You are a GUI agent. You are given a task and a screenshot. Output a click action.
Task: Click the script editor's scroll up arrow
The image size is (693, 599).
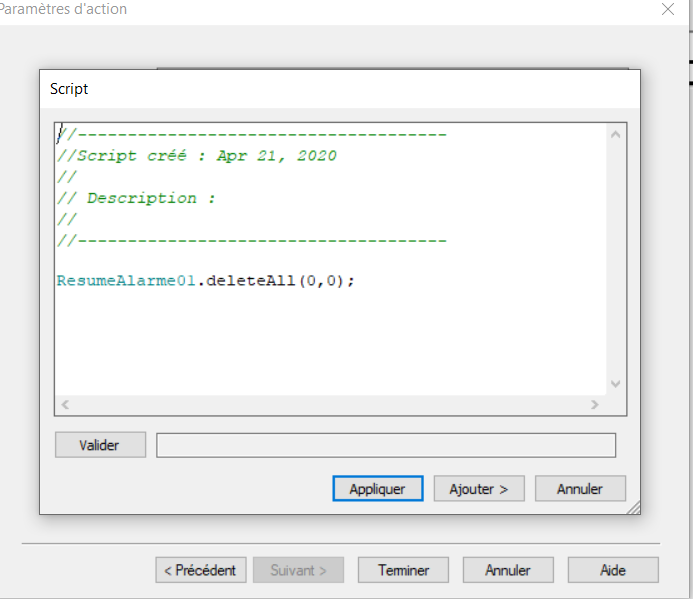[615, 134]
